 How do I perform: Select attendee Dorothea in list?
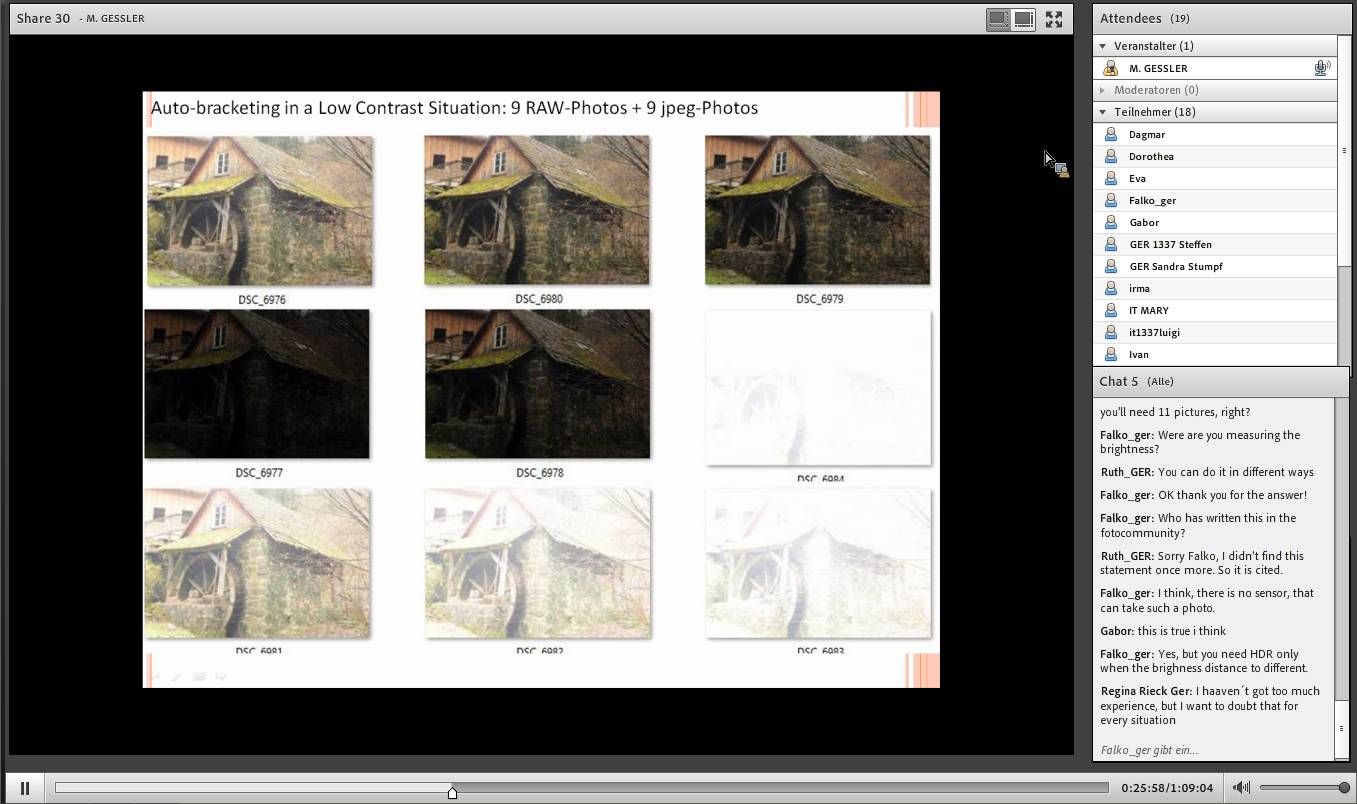(x=1151, y=156)
